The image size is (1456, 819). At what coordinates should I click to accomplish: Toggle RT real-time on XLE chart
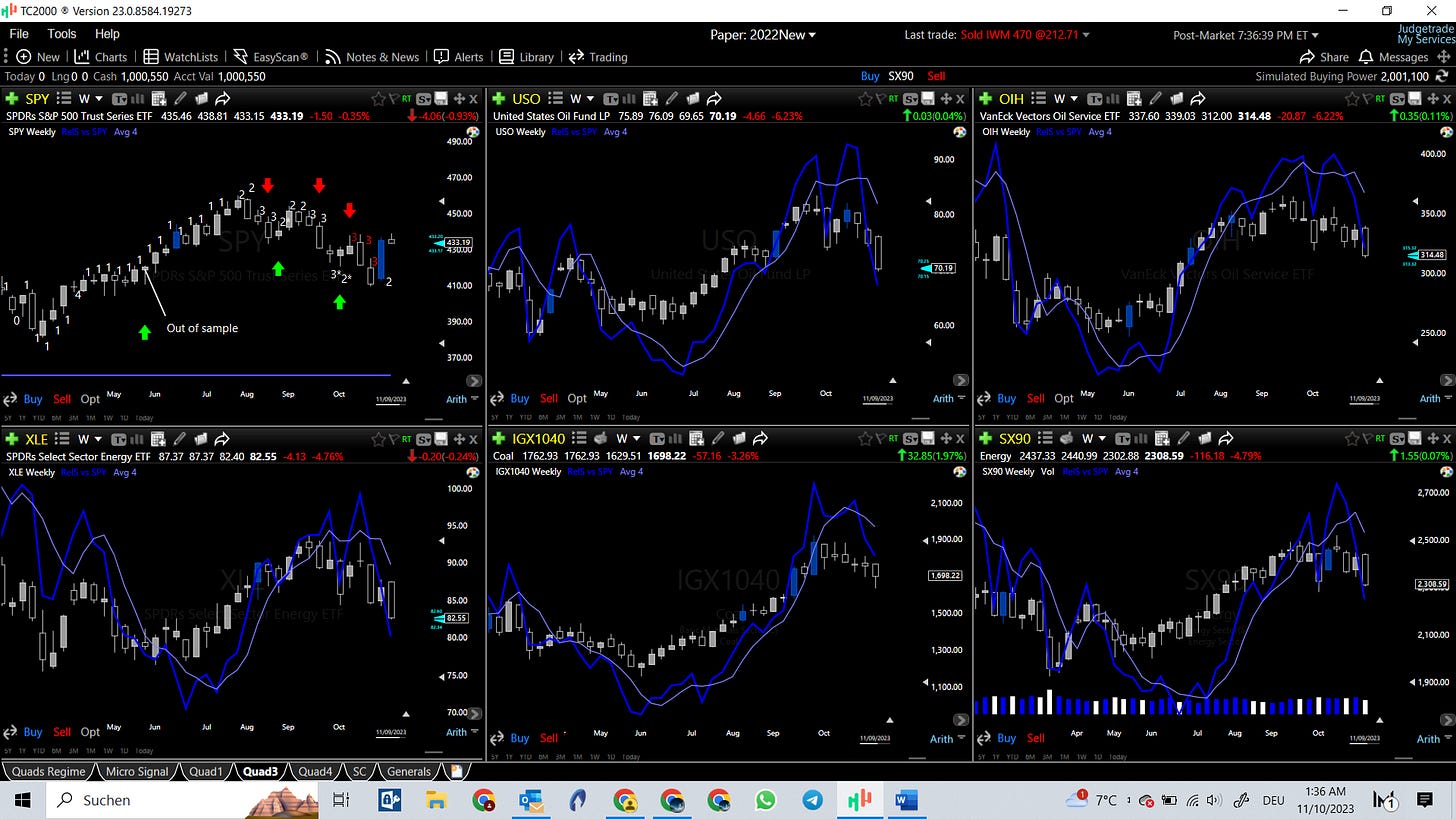[406, 438]
